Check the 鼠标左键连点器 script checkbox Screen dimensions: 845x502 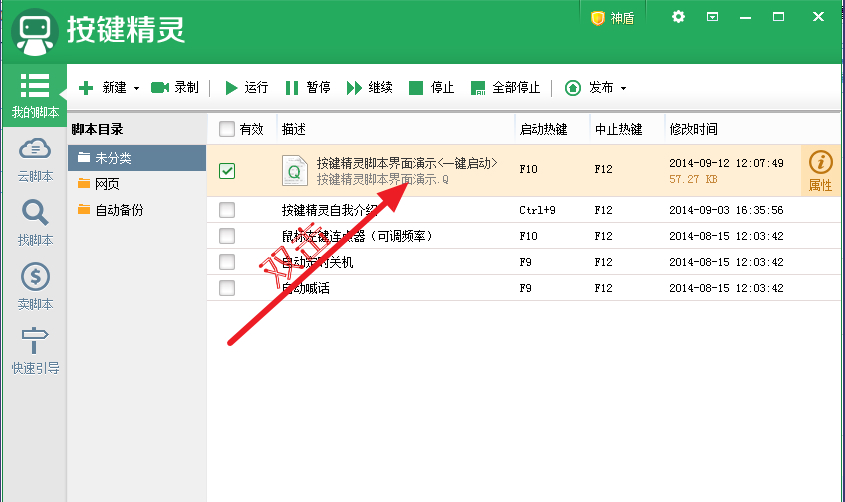pyautogui.click(x=227, y=235)
